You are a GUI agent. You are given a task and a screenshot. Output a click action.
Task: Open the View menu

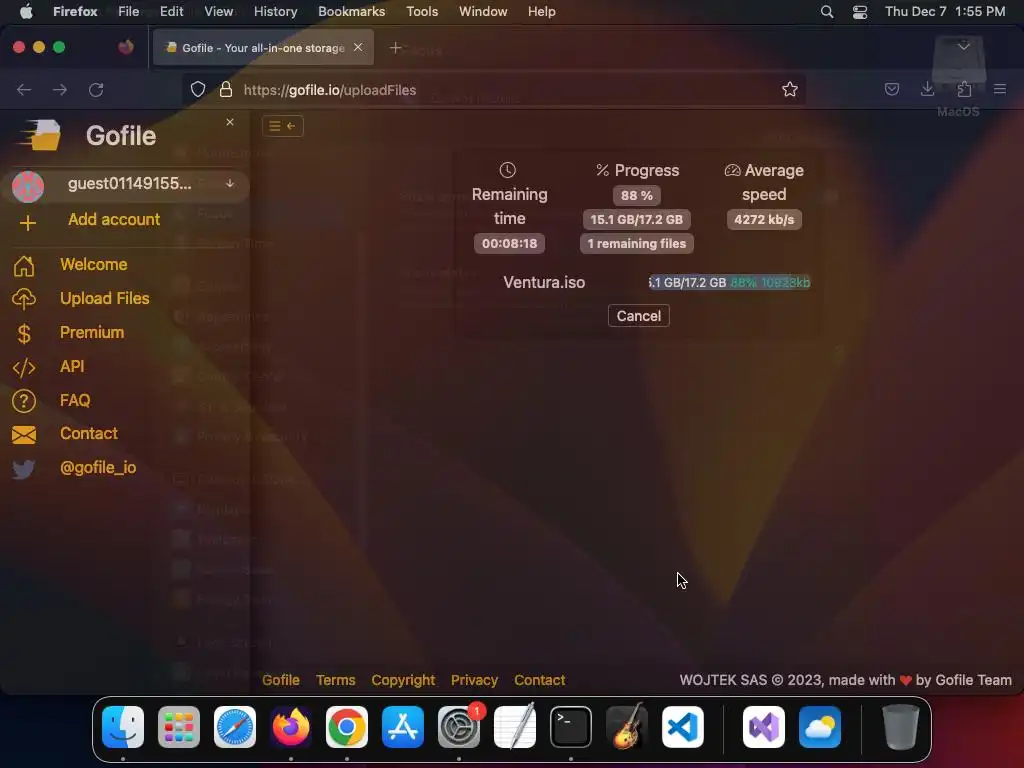(x=218, y=12)
